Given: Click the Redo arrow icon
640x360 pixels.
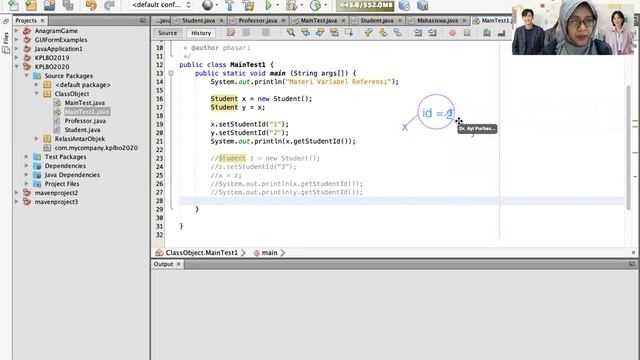Looking at the screenshot, I should (109, 5).
